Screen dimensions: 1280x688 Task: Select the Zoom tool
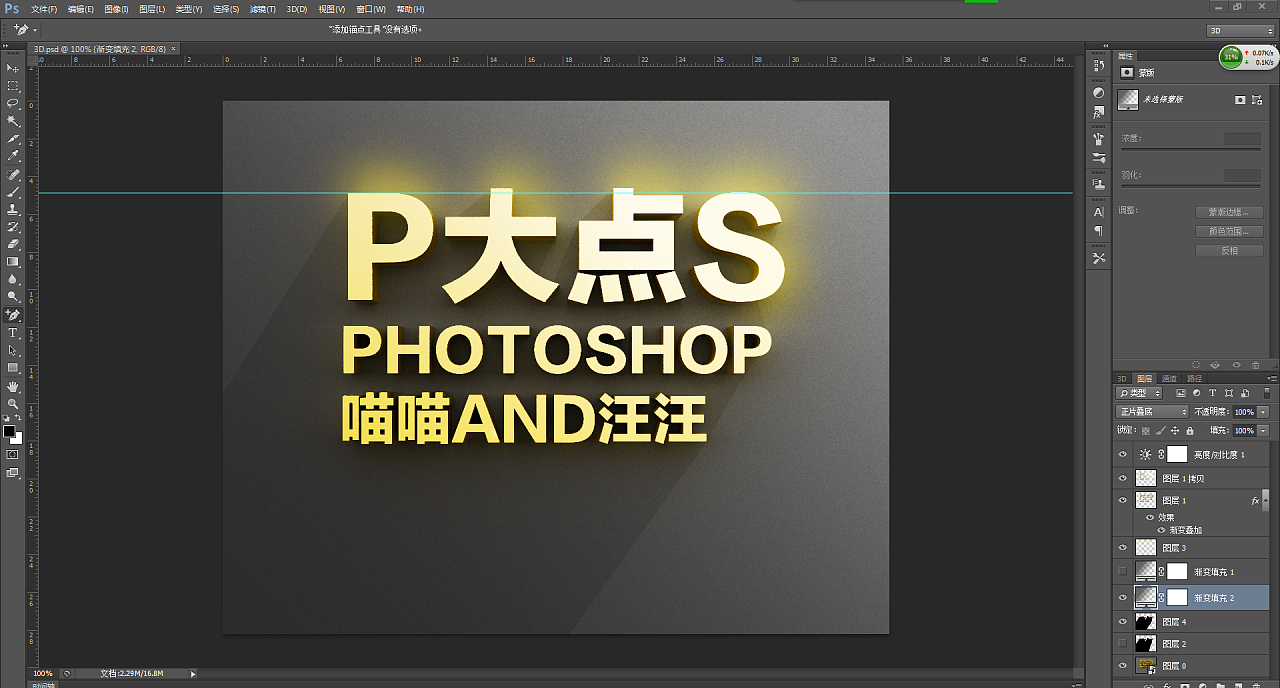pyautogui.click(x=13, y=403)
